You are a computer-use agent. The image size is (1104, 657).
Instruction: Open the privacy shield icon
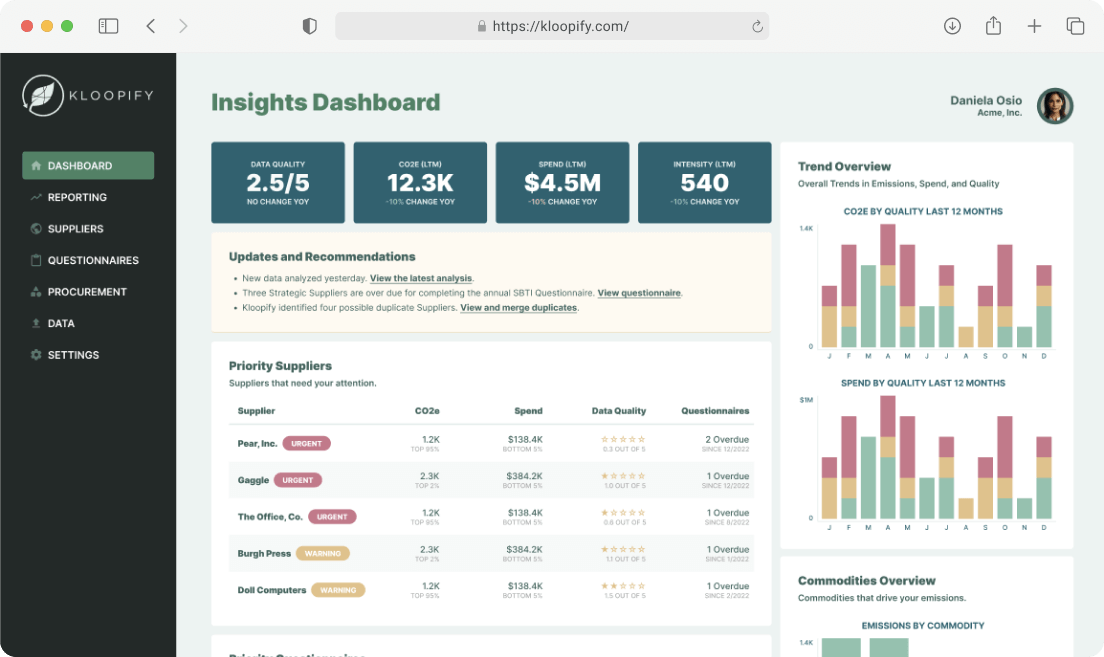pyautogui.click(x=310, y=26)
